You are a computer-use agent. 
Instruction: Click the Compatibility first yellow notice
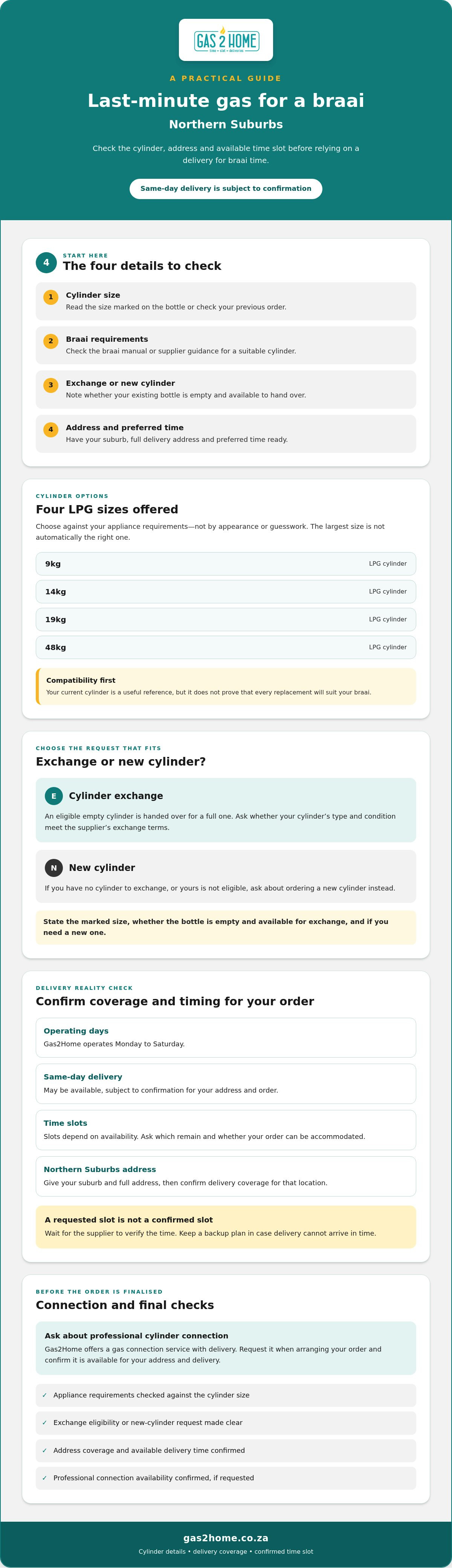[226, 686]
